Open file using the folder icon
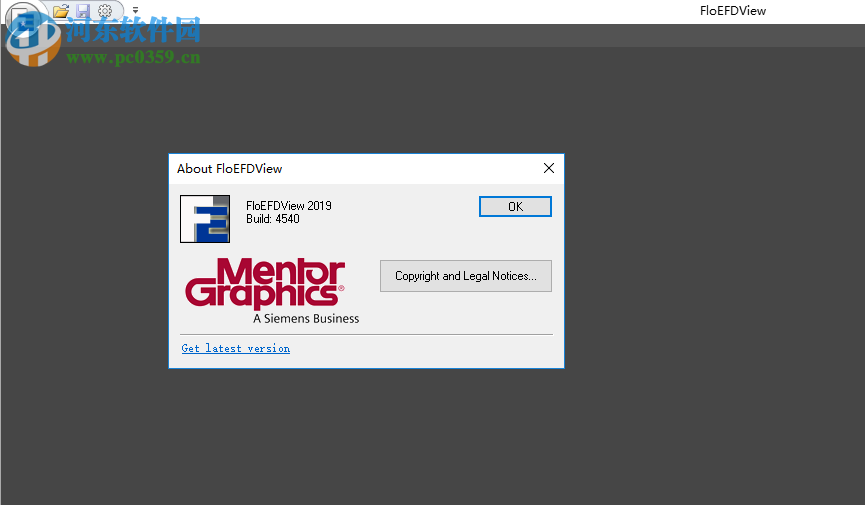Image resolution: width=865 pixels, height=505 pixels. [x=61, y=10]
